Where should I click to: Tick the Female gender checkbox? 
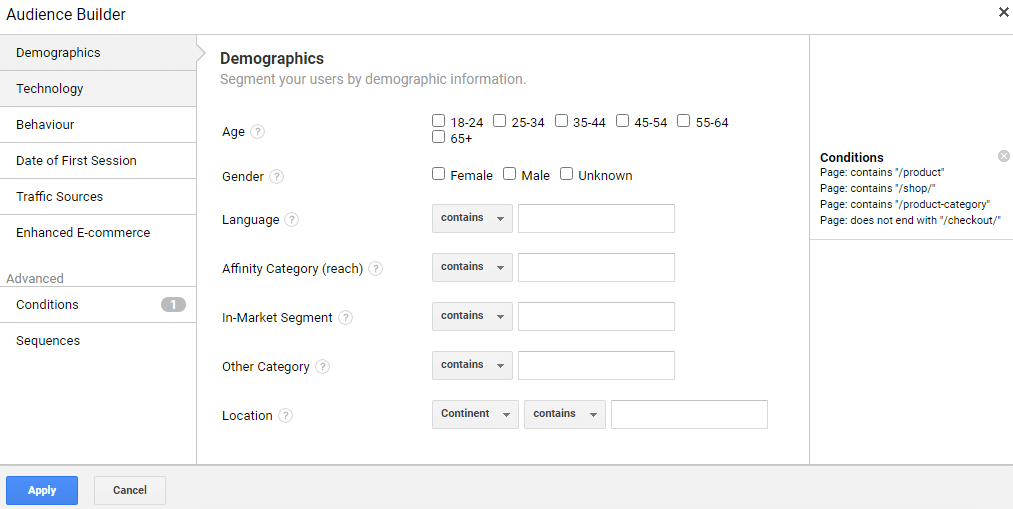[x=438, y=174]
